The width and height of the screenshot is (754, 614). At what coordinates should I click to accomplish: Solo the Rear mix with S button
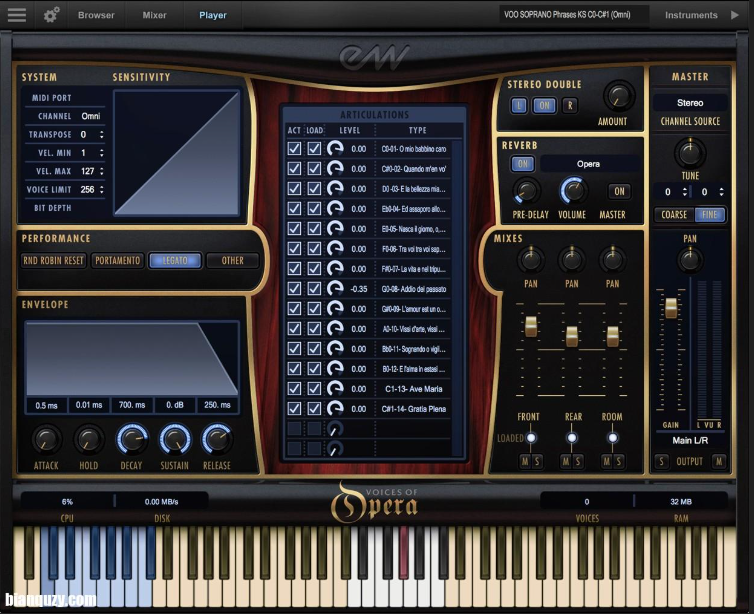(578, 462)
